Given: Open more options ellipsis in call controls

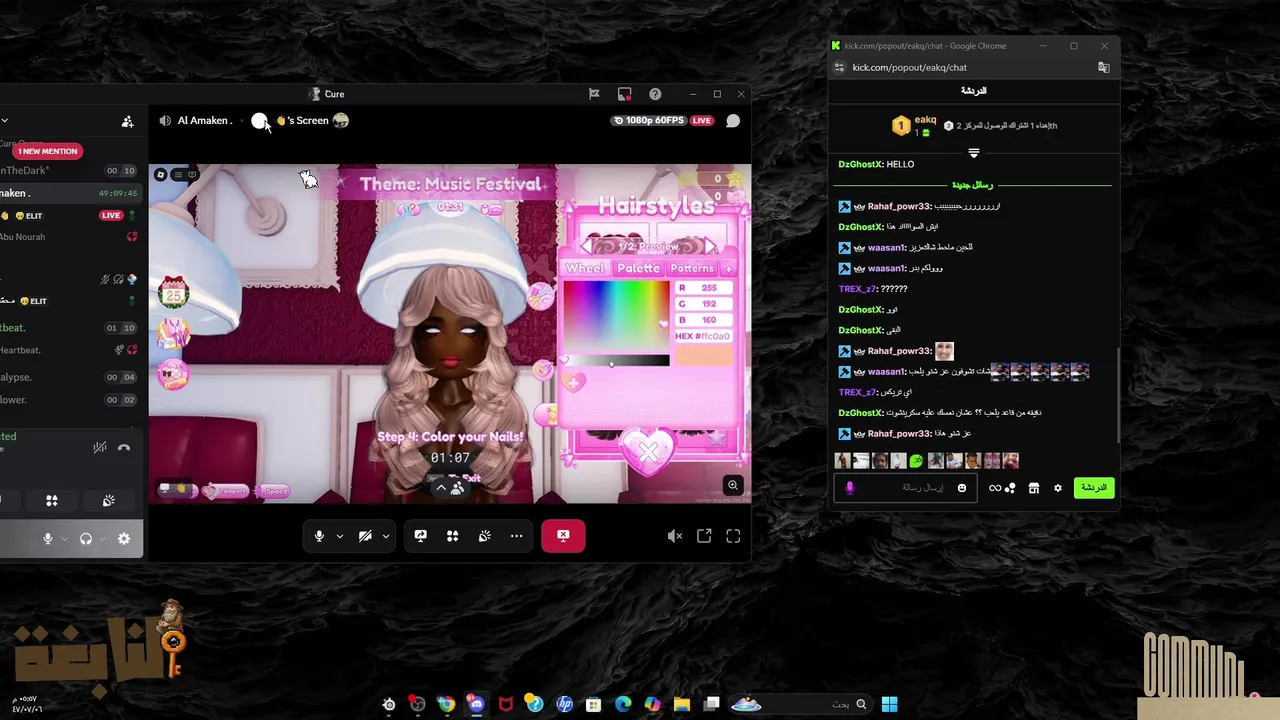Looking at the screenshot, I should [517, 536].
